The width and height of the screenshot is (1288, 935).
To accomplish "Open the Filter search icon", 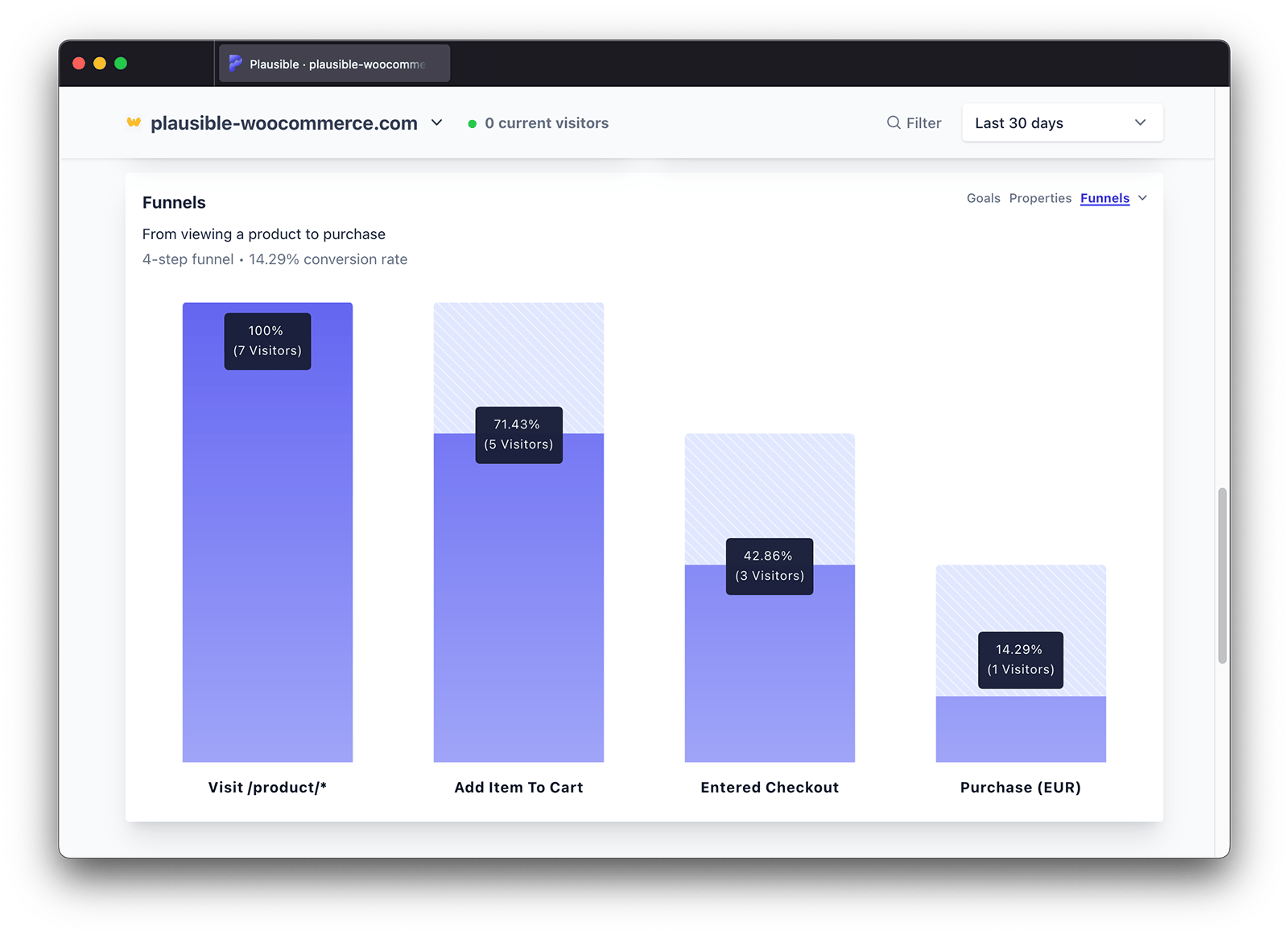I will pyautogui.click(x=894, y=122).
